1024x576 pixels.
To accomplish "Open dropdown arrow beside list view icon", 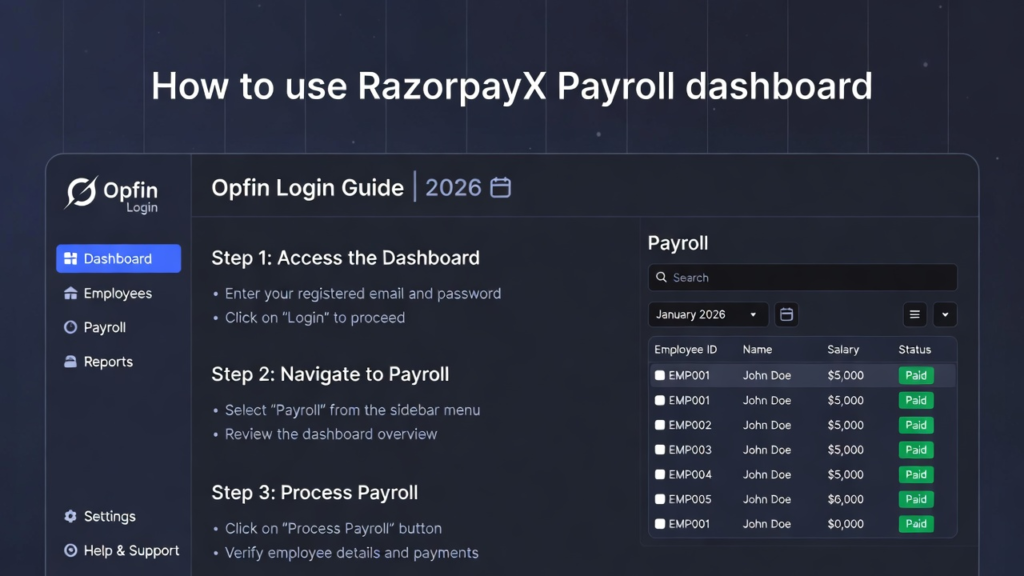I will pos(945,315).
